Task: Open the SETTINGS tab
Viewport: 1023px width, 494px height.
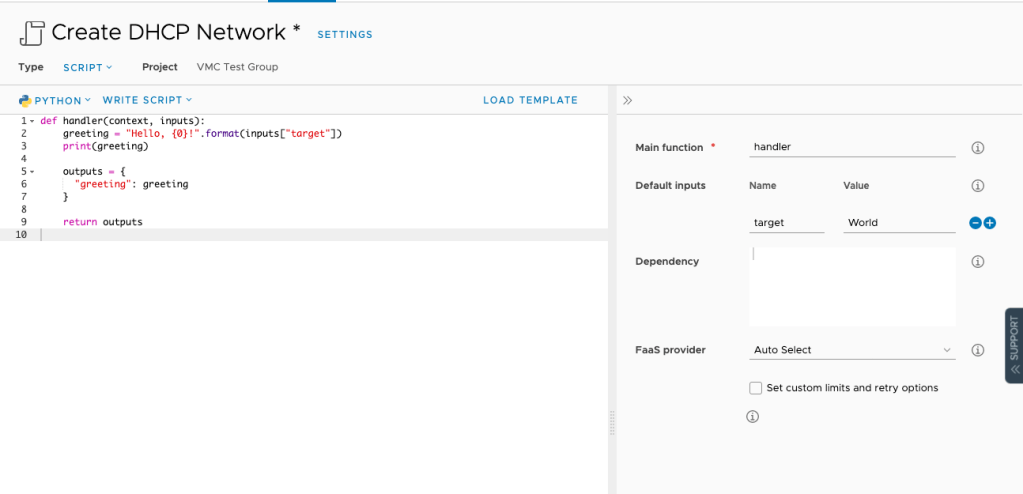Action: tap(344, 35)
